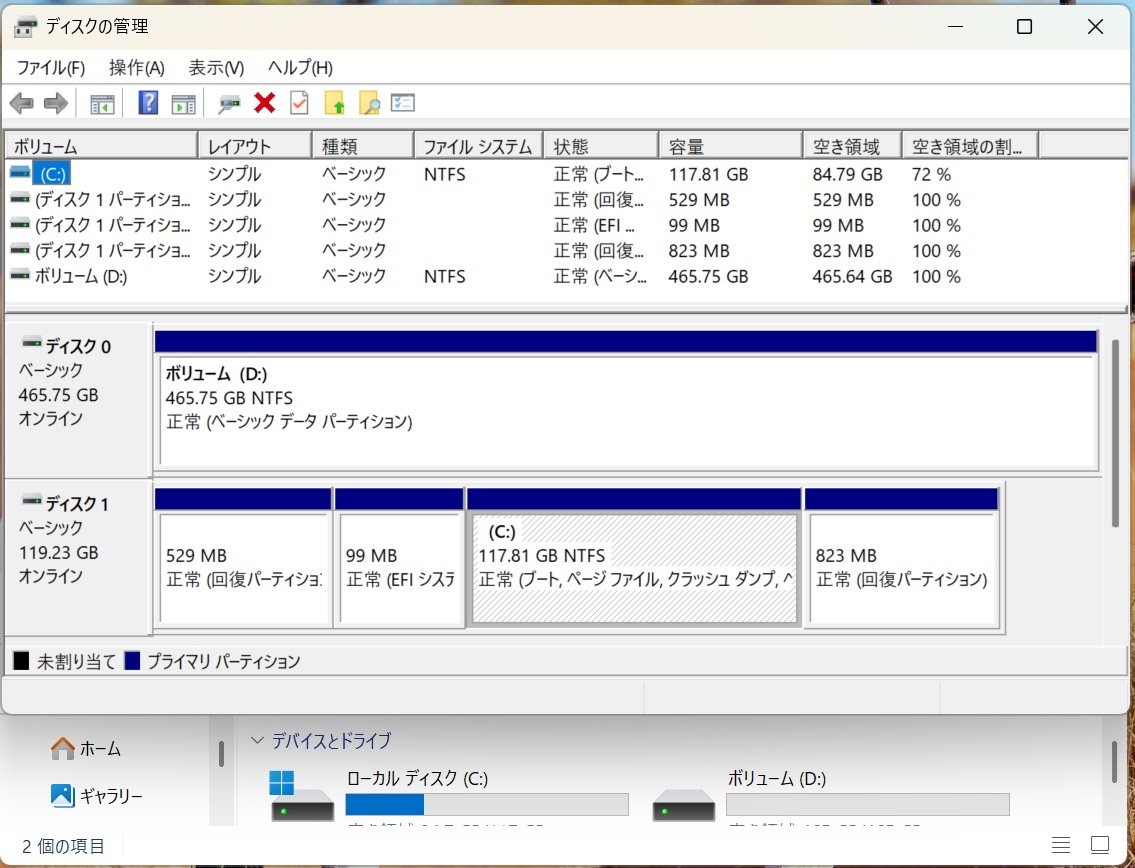Click the ディスク 0 disk icon
This screenshot has height=868, width=1135.
click(32, 343)
